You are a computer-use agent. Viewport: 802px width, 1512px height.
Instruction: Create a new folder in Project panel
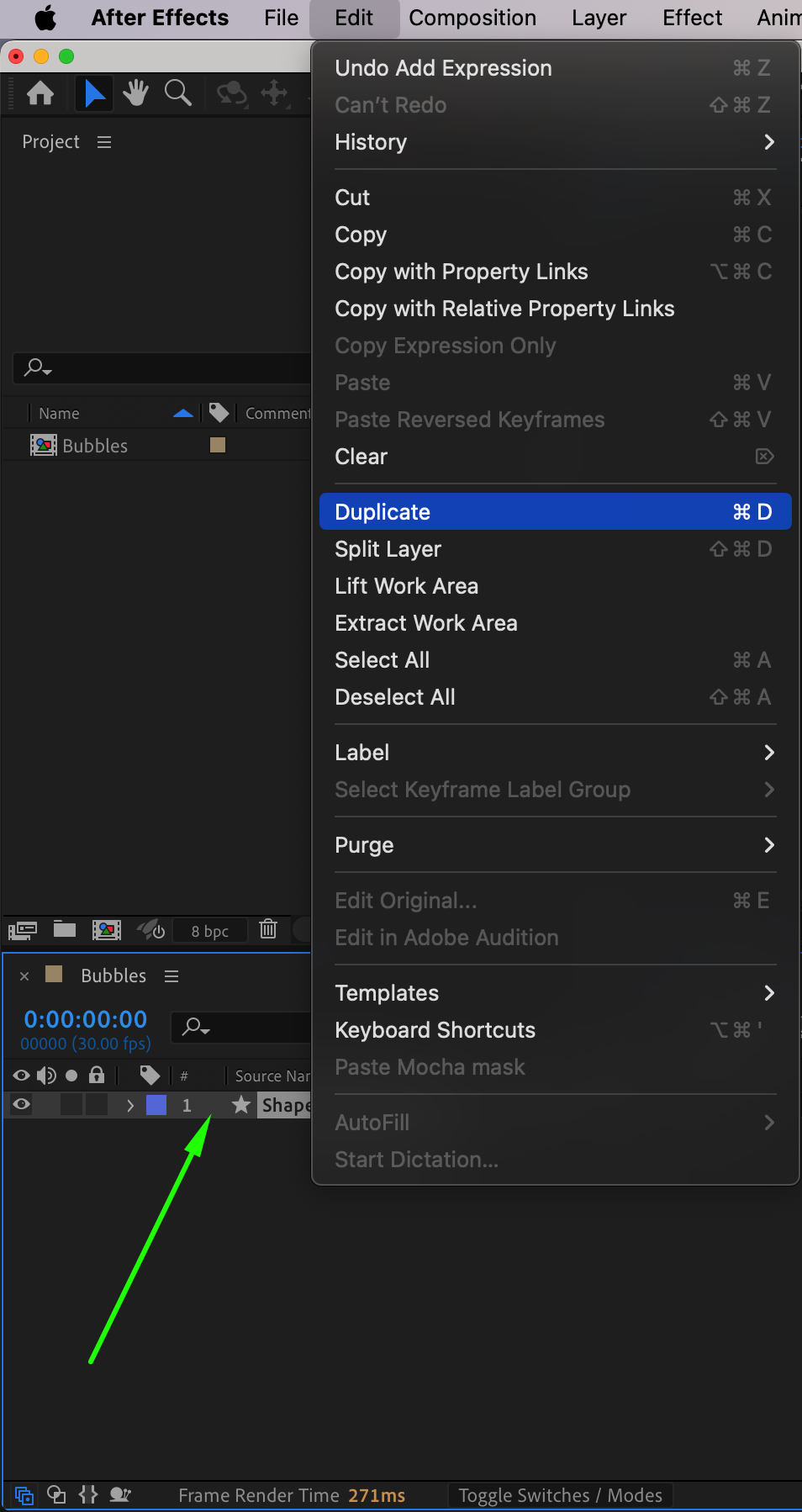pos(65,929)
